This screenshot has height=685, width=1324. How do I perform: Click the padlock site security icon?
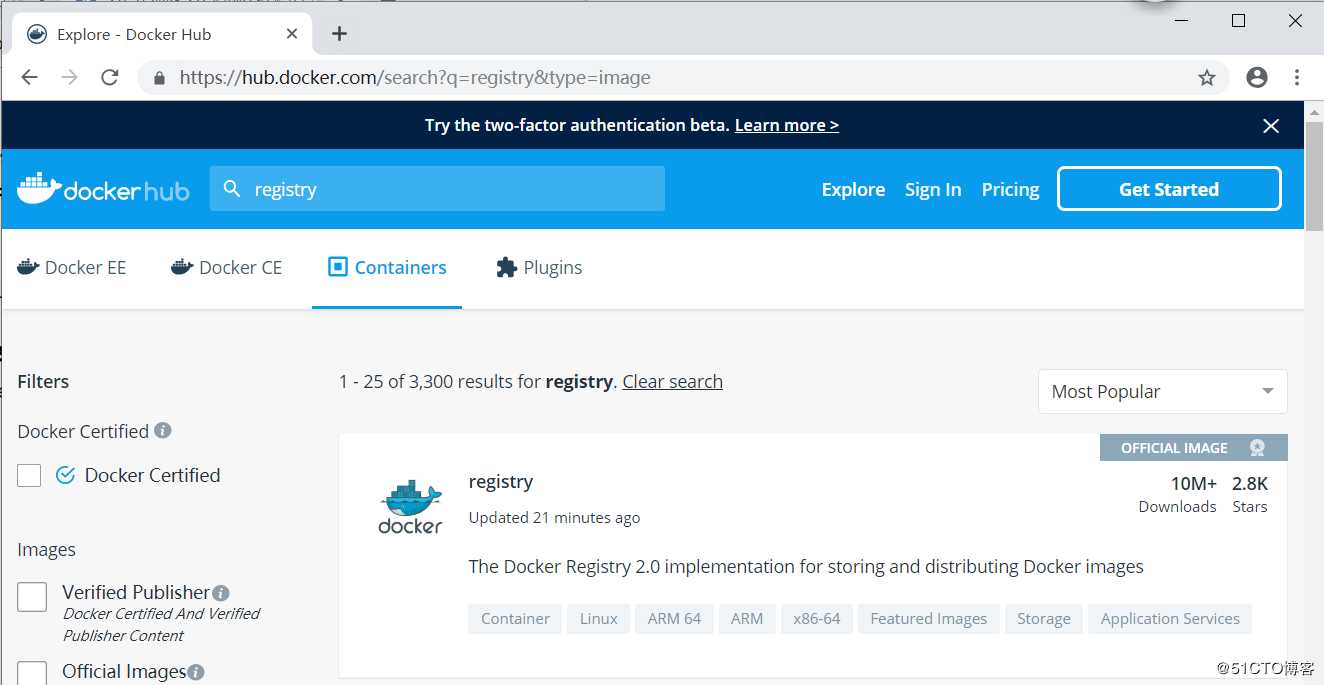point(158,77)
